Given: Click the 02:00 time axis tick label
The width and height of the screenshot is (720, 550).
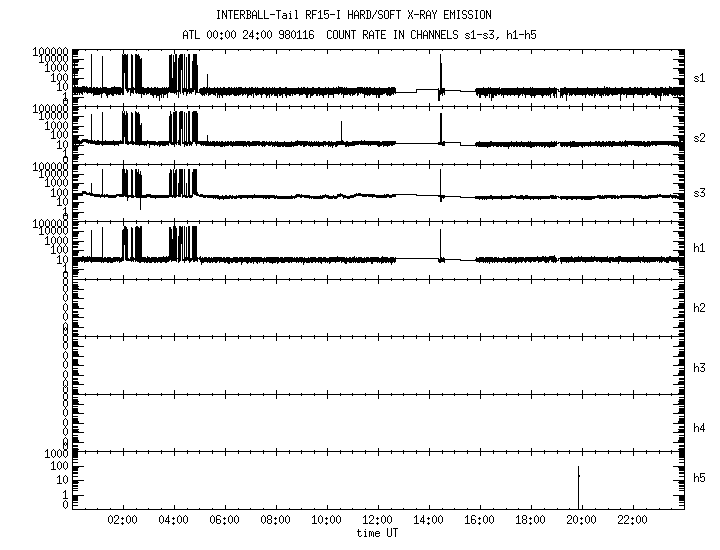Looking at the screenshot, I should point(123,521).
